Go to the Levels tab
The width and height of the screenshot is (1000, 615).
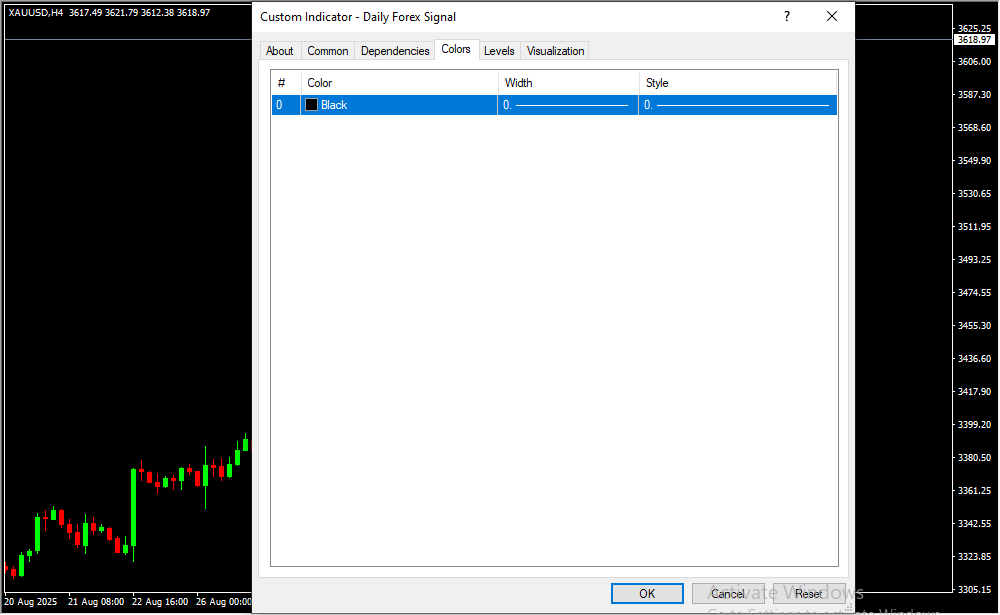tap(499, 51)
